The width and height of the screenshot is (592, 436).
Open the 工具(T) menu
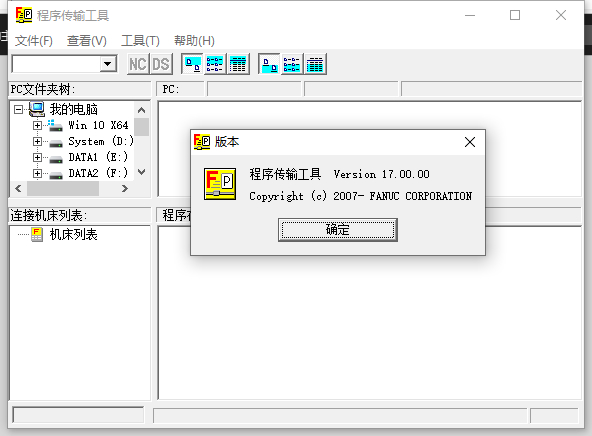point(140,40)
